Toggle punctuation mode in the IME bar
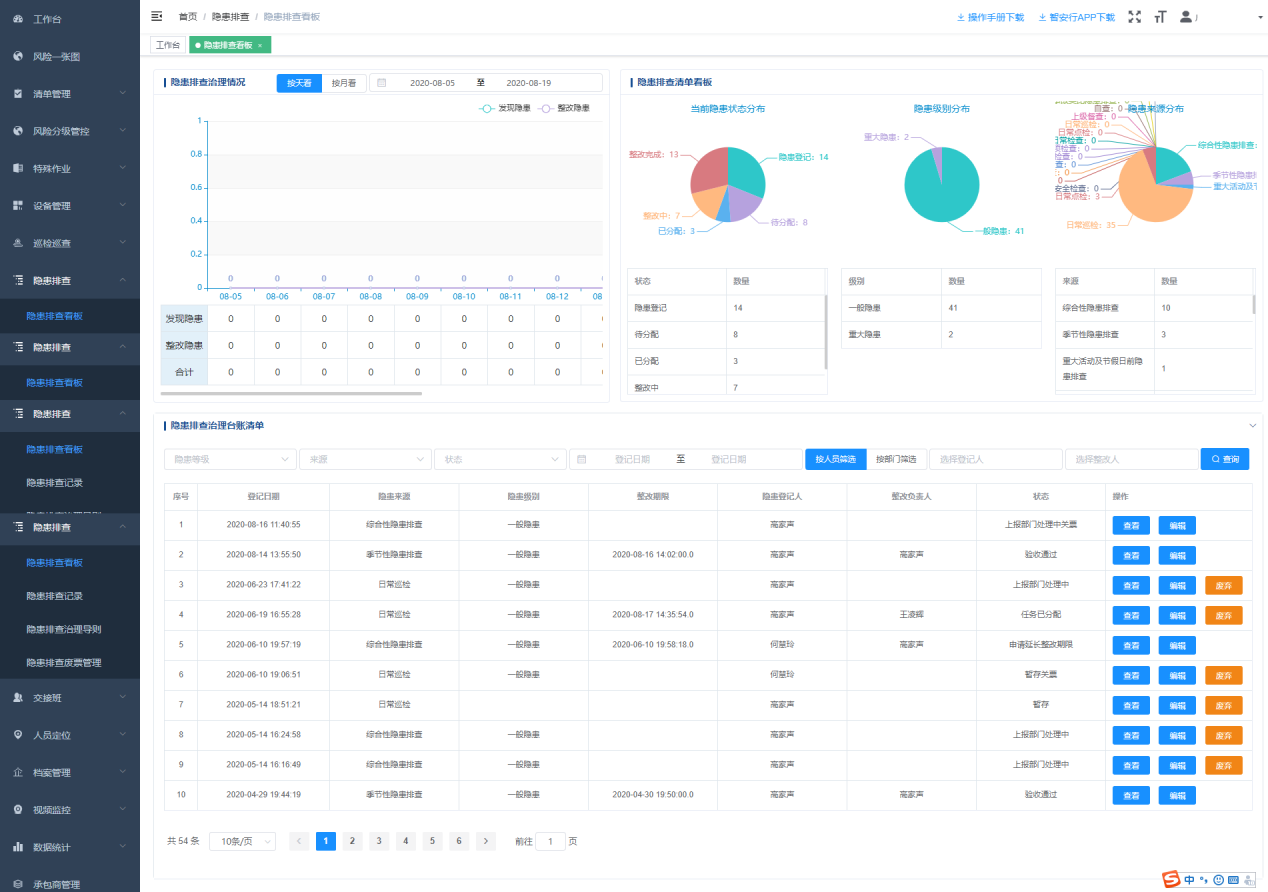Screen dimensions: 1268x892 point(1204,880)
